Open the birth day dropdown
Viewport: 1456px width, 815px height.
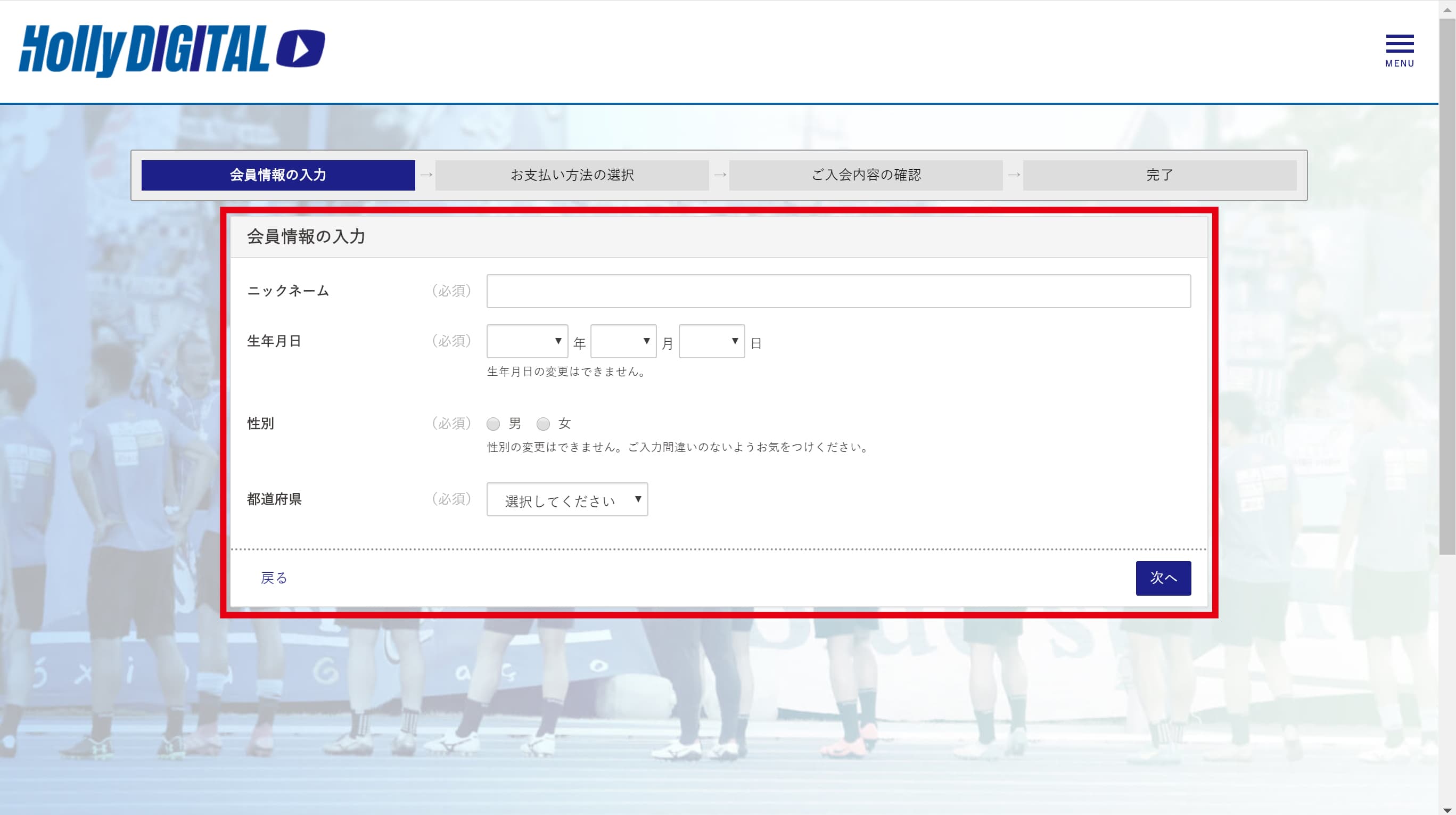click(x=711, y=341)
